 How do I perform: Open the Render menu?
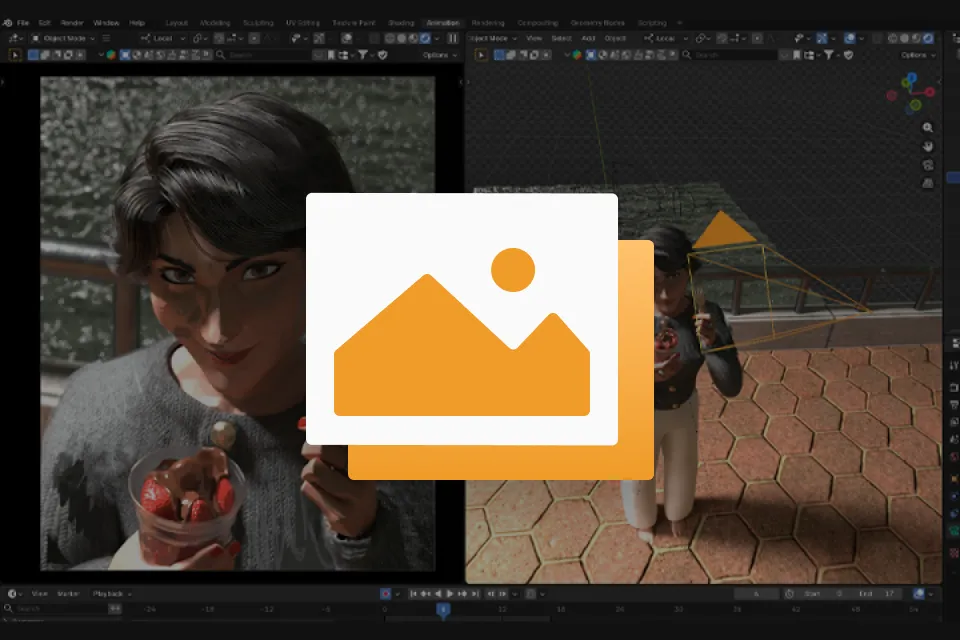[x=72, y=23]
